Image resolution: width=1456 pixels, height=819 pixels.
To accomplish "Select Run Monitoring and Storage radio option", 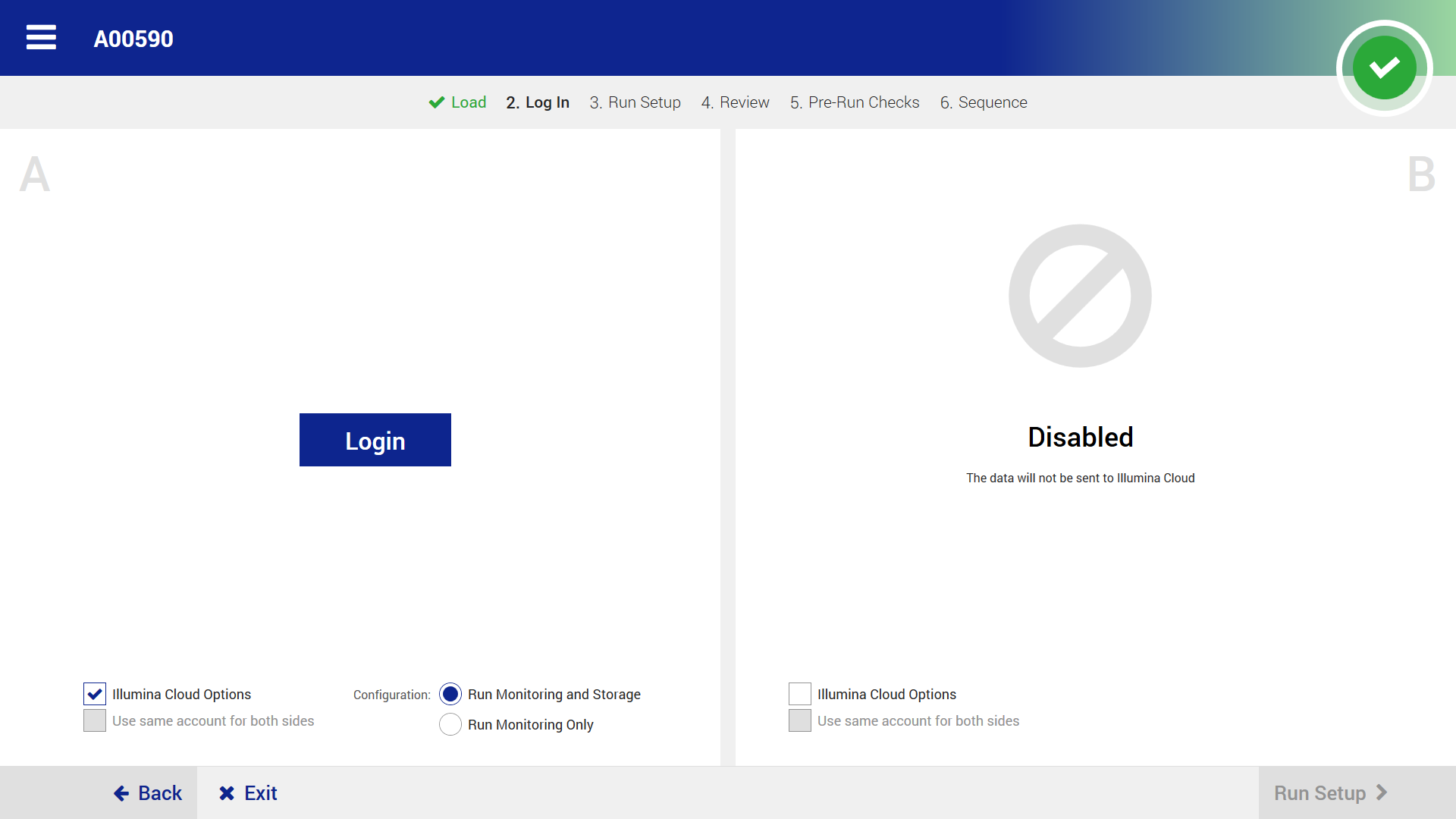I will [x=450, y=694].
